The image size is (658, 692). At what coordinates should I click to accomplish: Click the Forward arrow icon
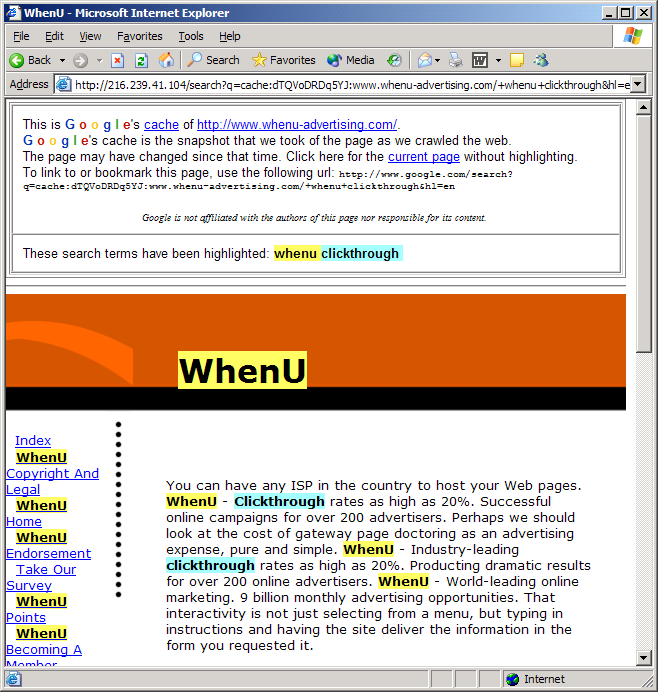tap(80, 60)
